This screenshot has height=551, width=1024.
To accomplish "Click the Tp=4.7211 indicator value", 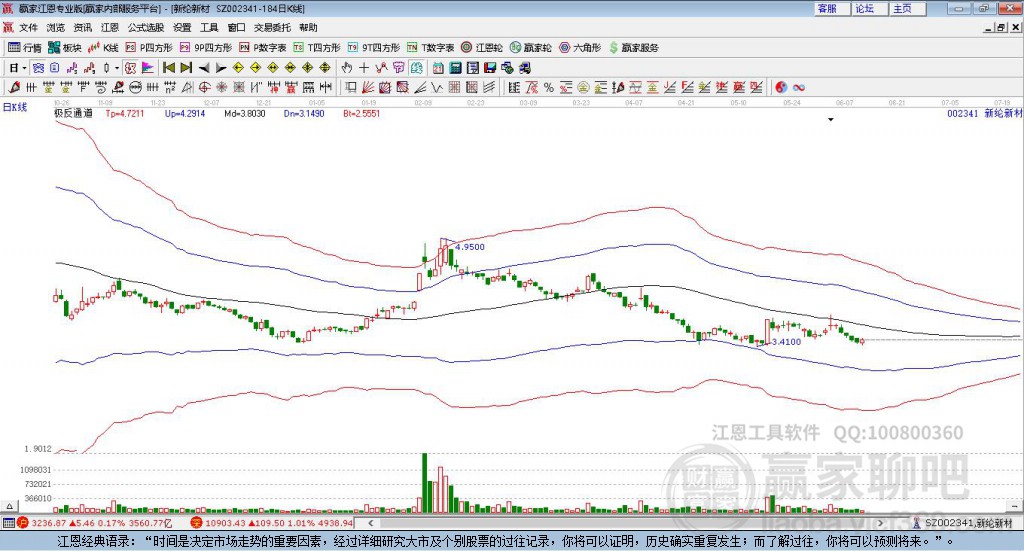I will coord(124,113).
